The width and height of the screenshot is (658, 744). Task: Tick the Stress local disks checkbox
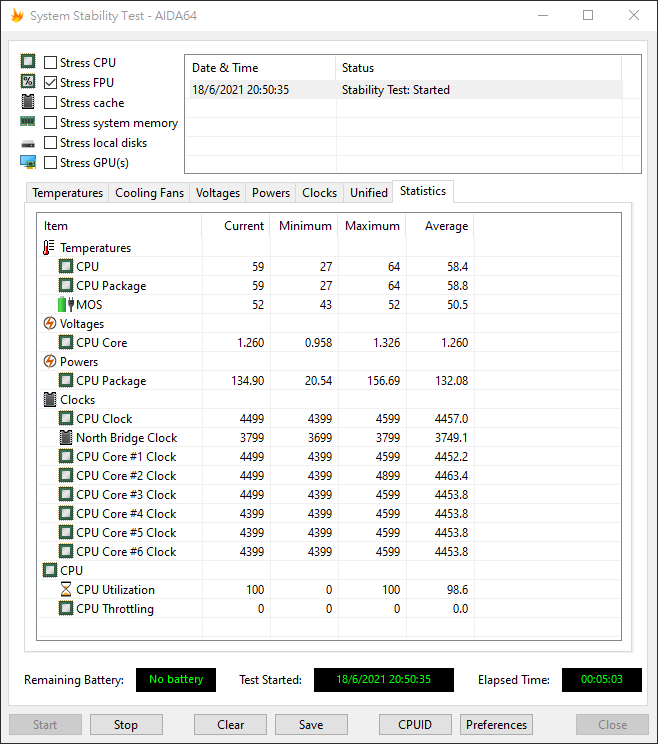[50, 142]
